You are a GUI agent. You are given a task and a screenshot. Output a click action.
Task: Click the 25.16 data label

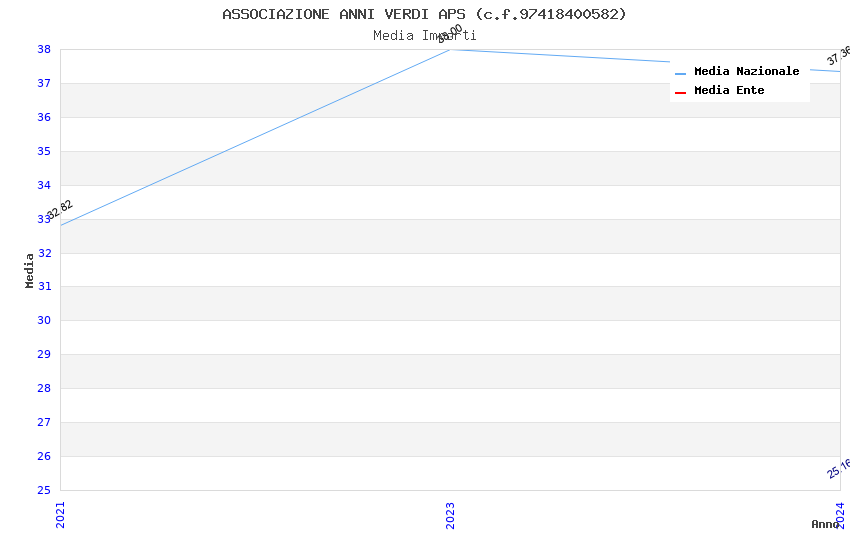[x=839, y=468]
